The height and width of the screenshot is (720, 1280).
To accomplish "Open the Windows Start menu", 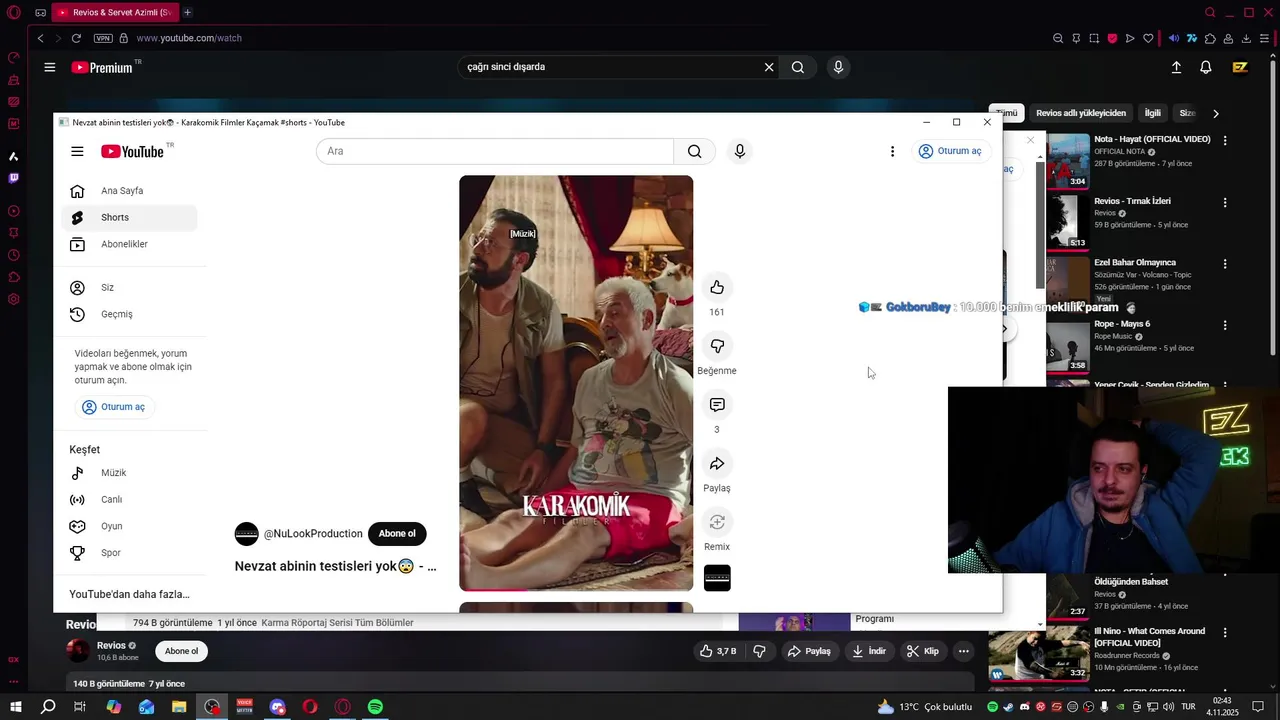I will 16,707.
